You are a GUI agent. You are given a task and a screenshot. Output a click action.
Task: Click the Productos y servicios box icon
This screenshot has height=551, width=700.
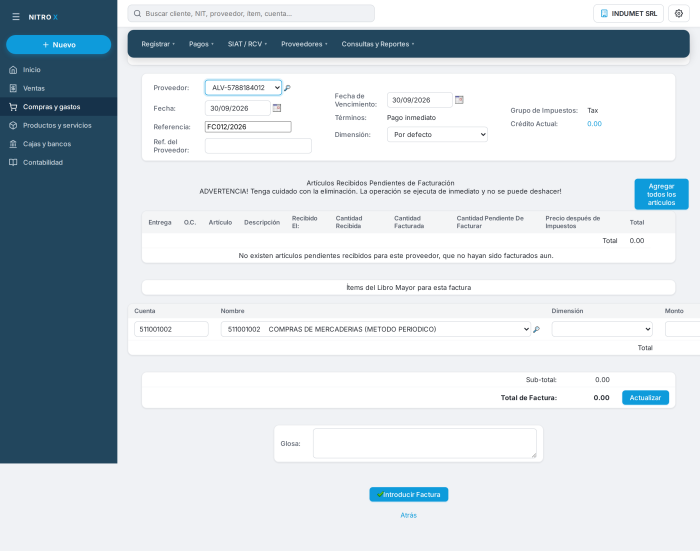point(13,125)
